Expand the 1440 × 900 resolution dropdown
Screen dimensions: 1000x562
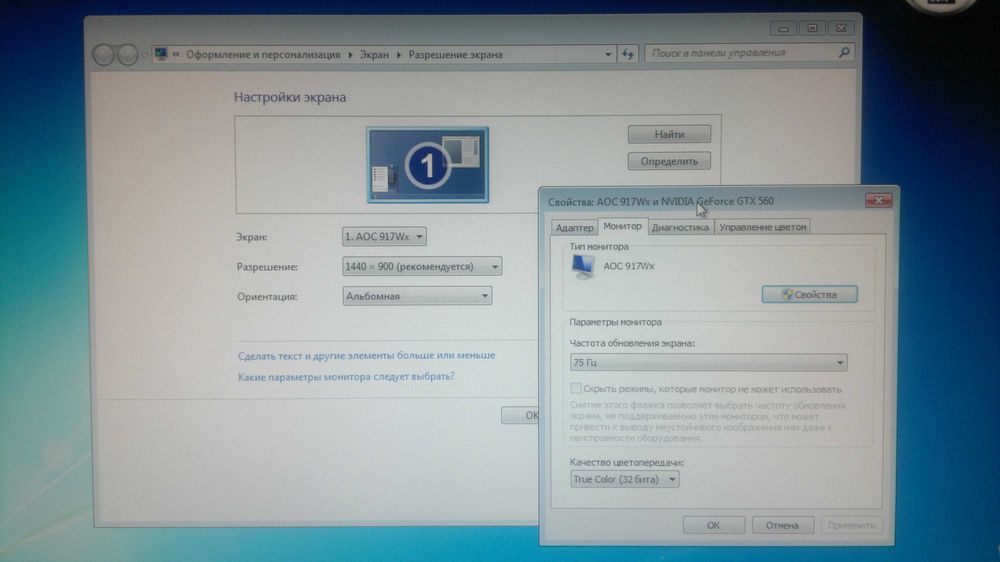[x=422, y=267]
